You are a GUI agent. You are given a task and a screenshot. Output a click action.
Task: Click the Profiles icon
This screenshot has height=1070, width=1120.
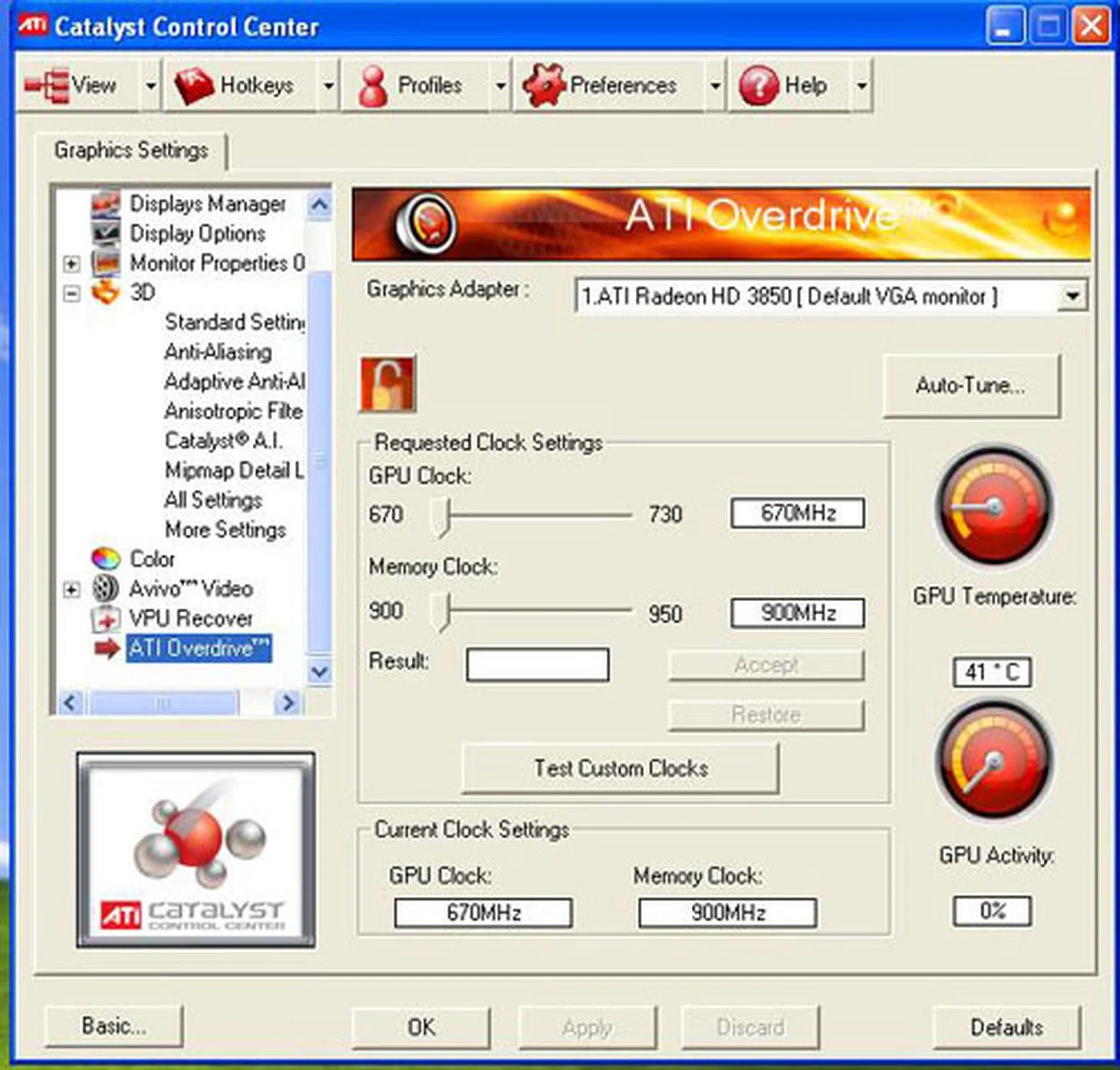(373, 84)
